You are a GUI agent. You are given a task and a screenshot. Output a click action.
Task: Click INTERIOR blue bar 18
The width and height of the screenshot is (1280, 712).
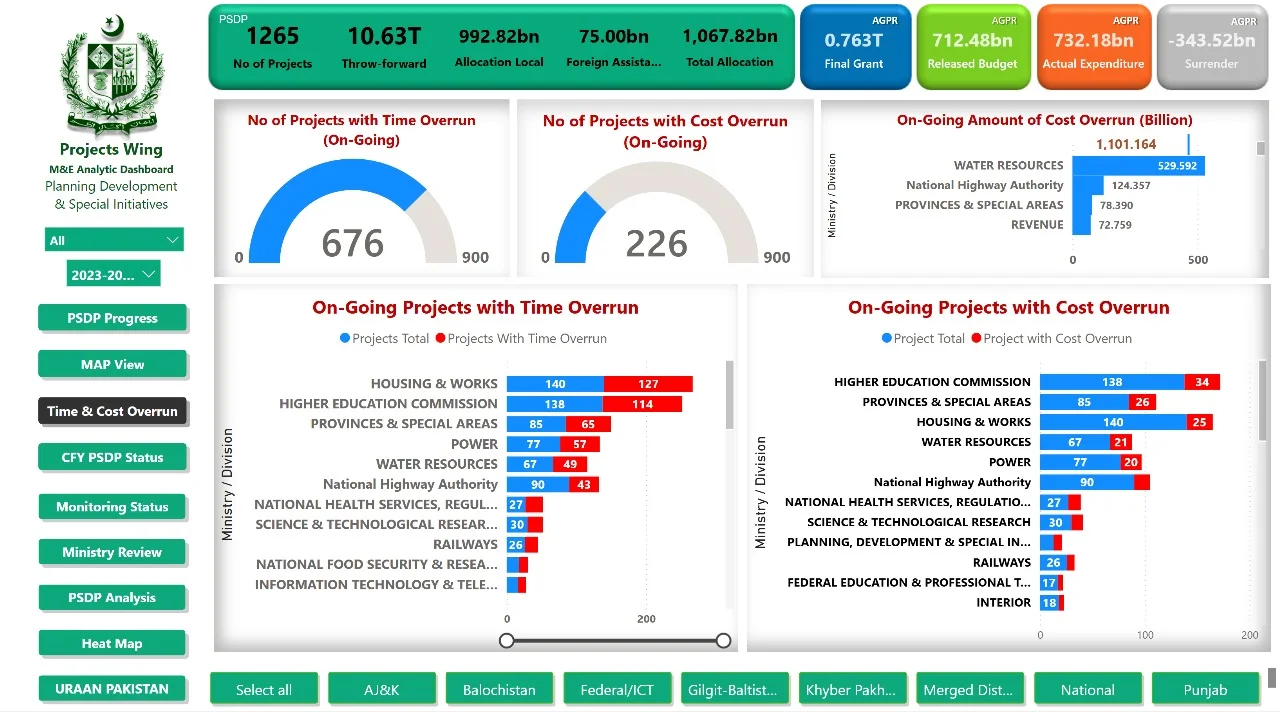coord(1049,603)
